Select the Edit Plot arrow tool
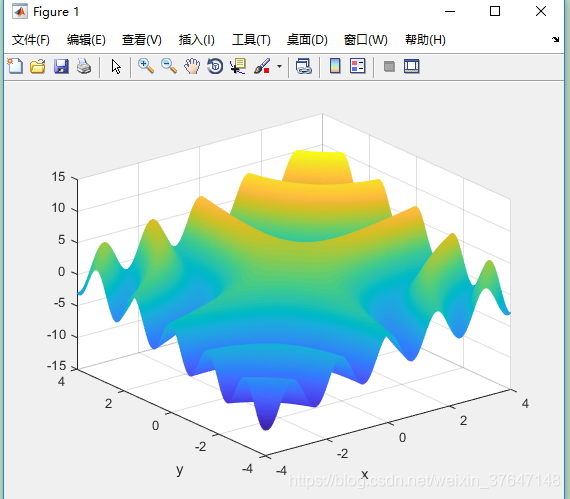 tap(116, 67)
